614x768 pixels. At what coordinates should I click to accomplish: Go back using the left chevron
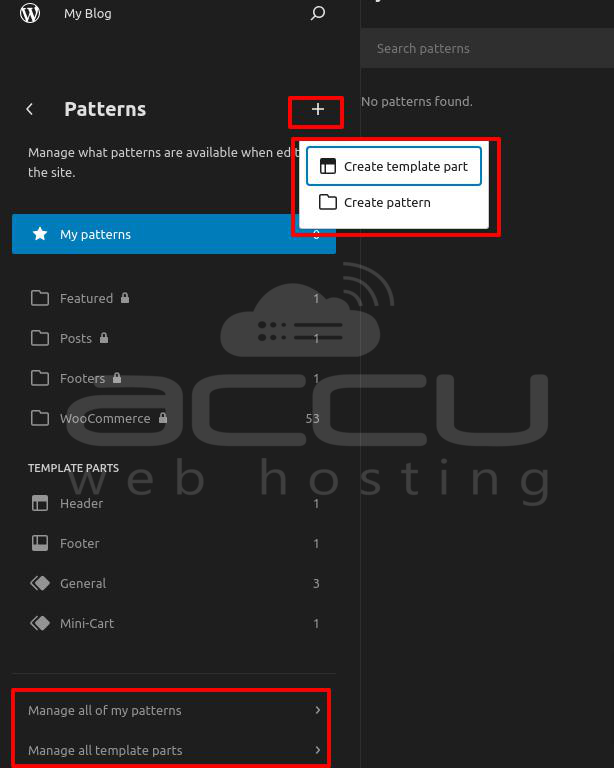point(30,109)
